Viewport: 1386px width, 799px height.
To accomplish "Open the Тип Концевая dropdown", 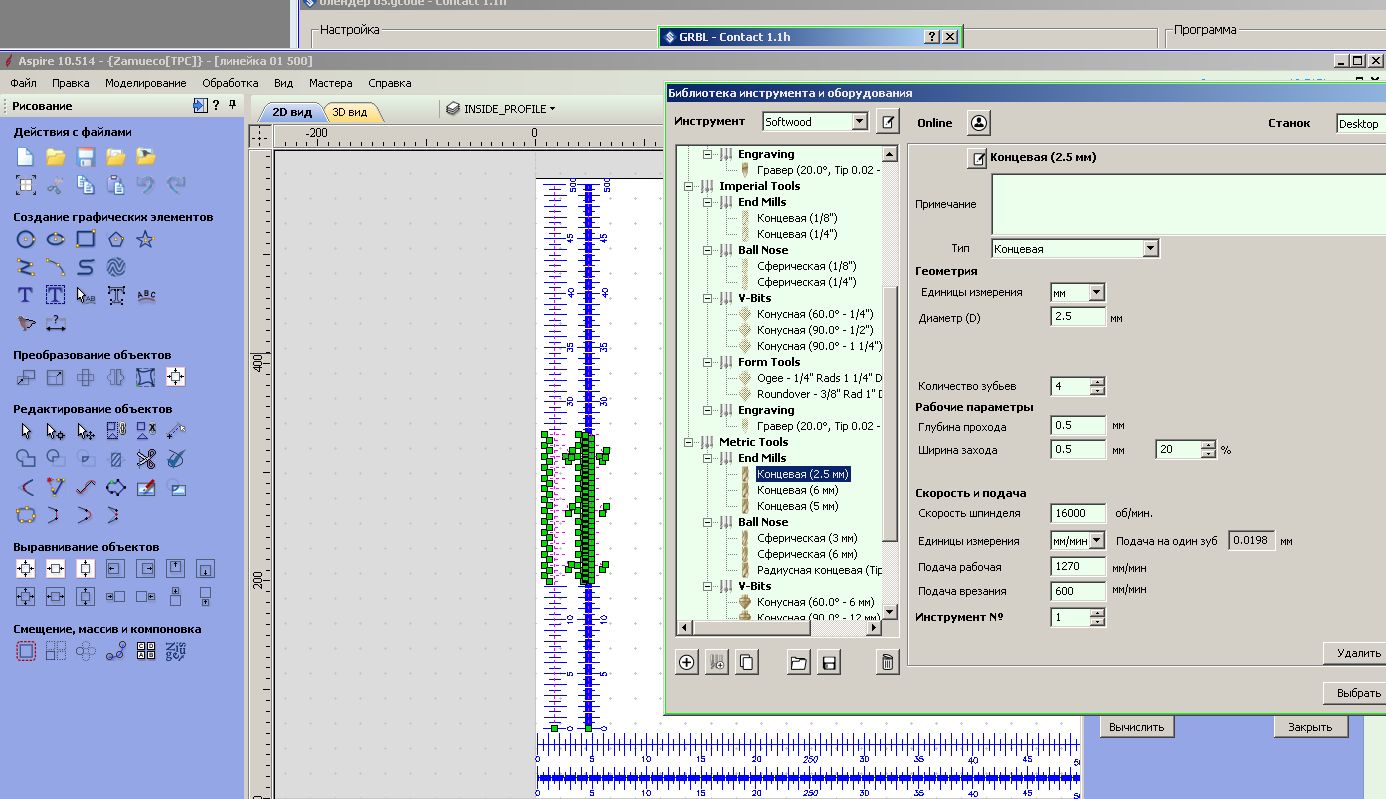I will (1150, 249).
